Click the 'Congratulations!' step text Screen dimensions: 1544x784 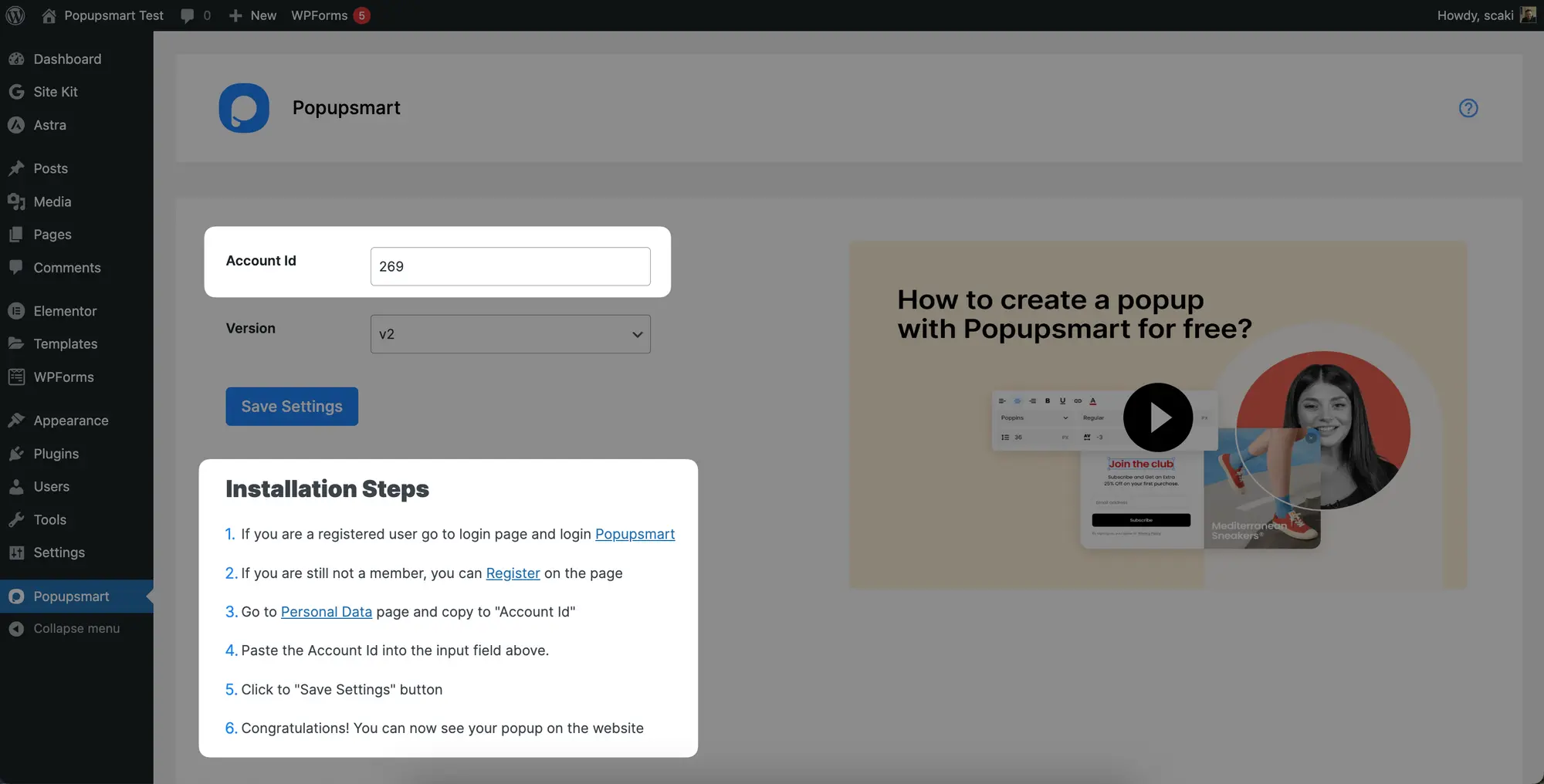pyautogui.click(x=442, y=728)
